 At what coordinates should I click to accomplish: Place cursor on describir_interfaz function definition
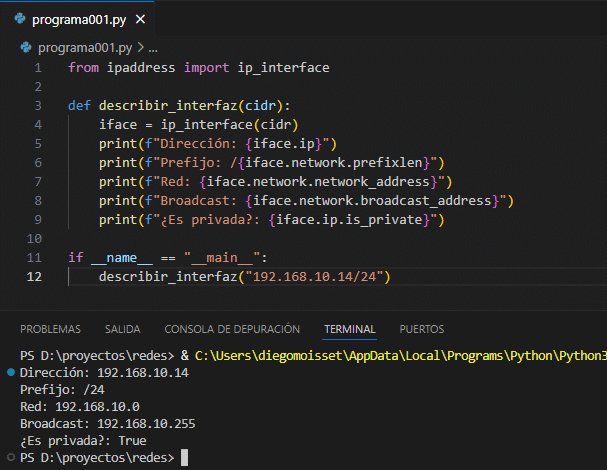pyautogui.click(x=165, y=105)
